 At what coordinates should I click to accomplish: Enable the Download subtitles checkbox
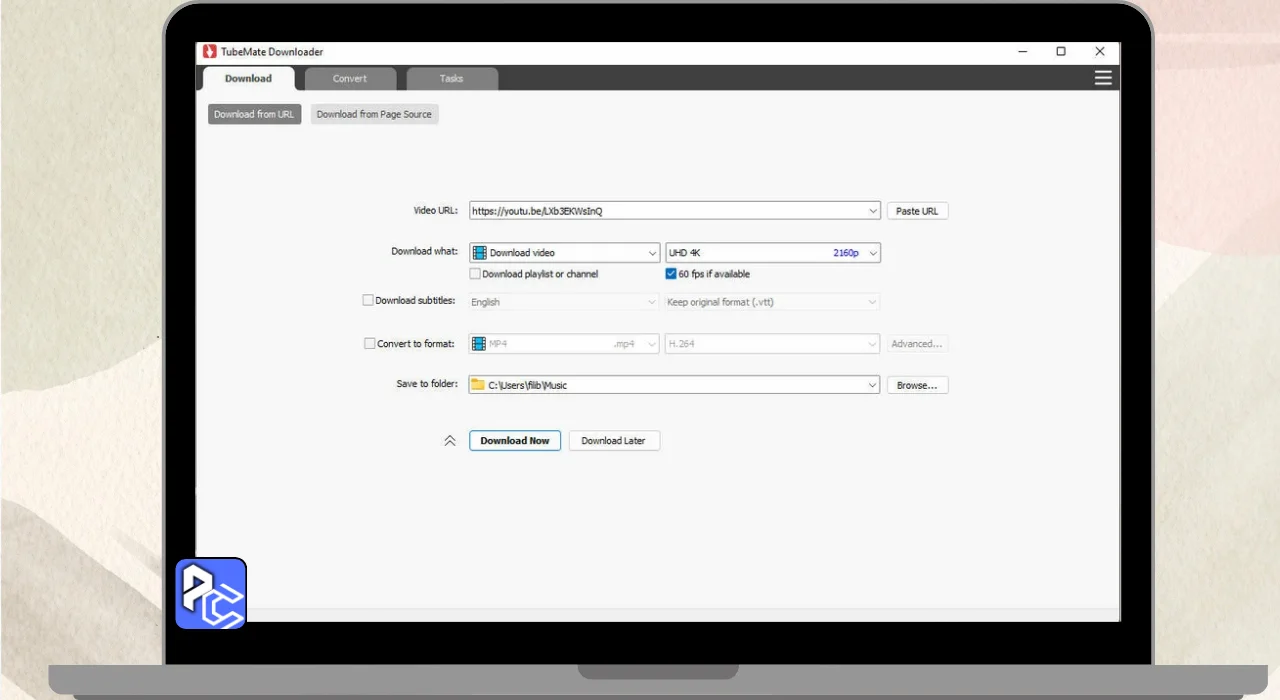coord(368,300)
